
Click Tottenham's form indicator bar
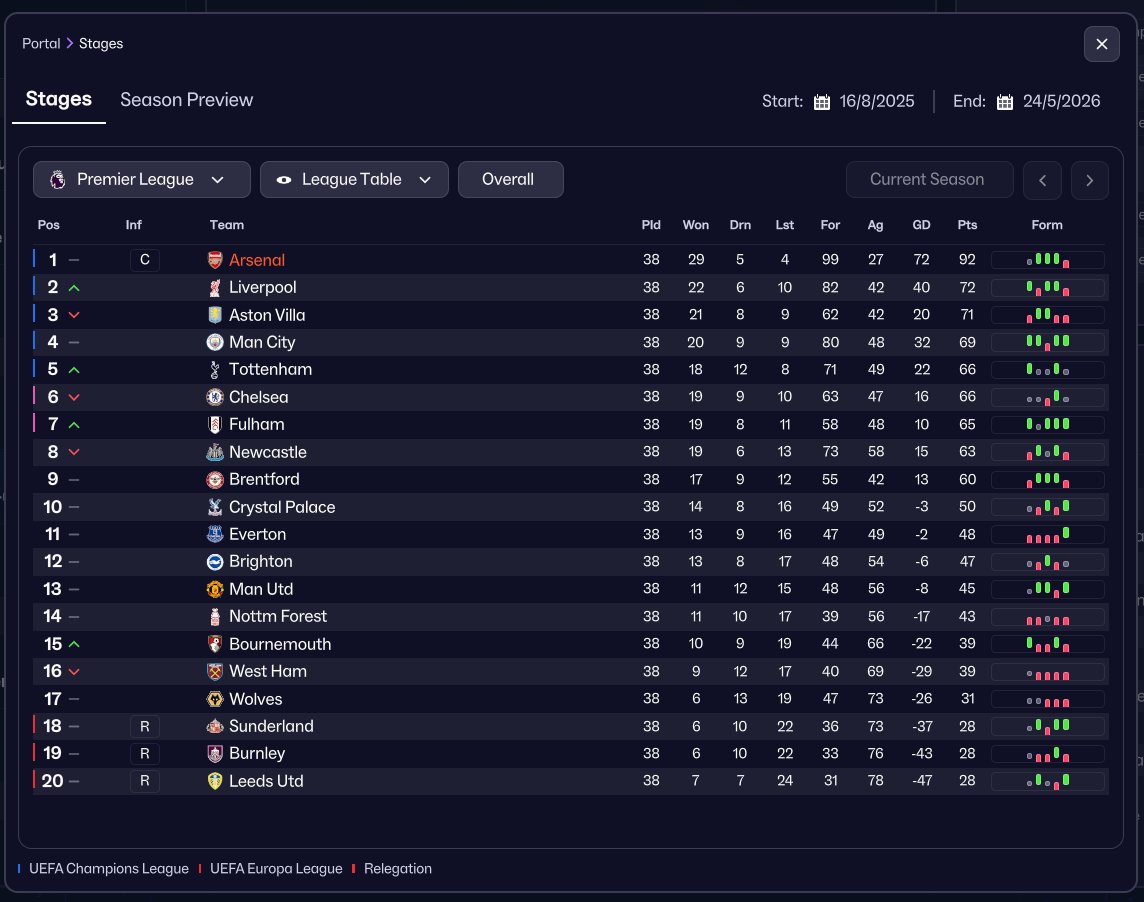point(1047,370)
